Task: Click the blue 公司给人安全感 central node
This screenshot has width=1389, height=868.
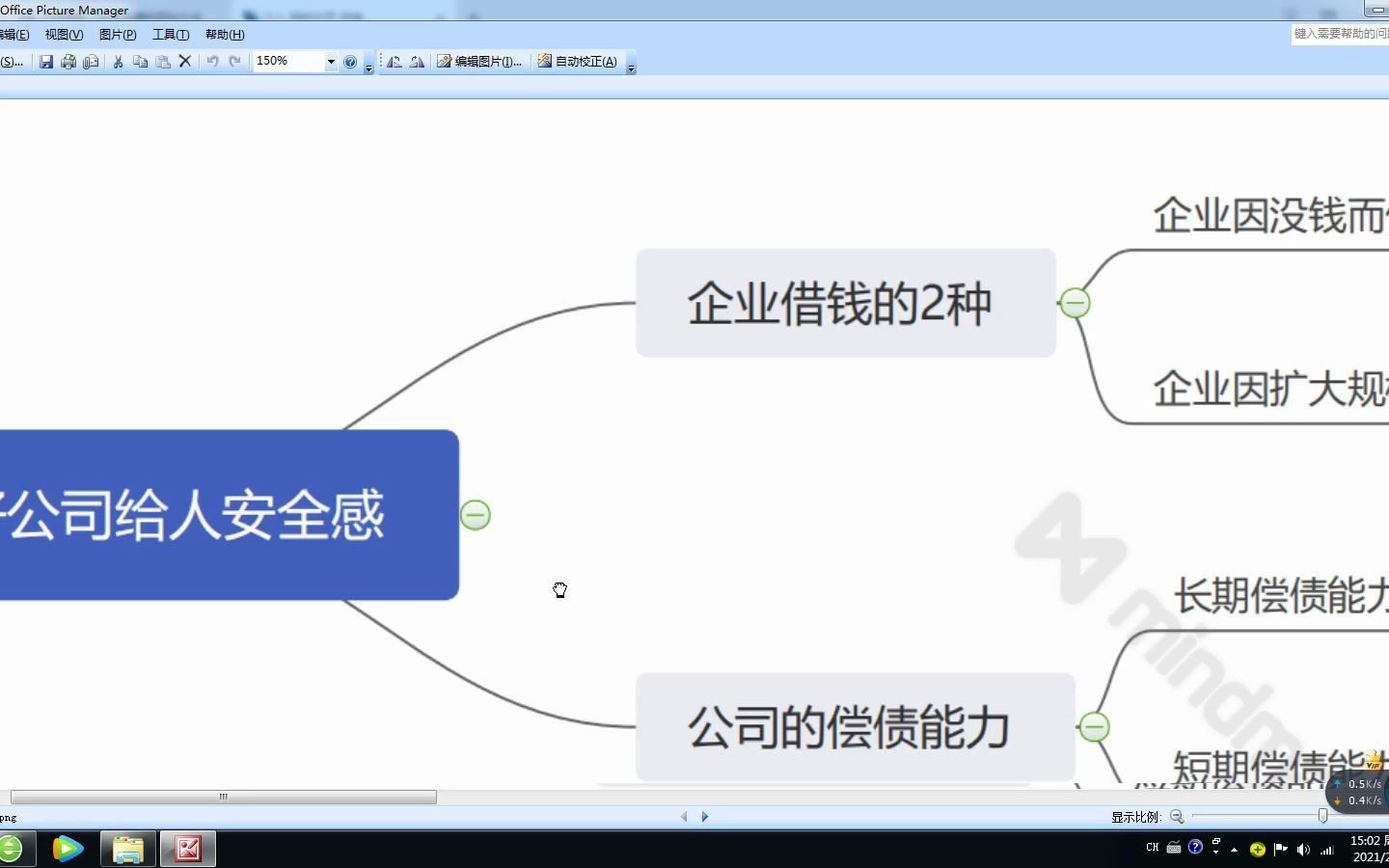Action: click(x=230, y=515)
